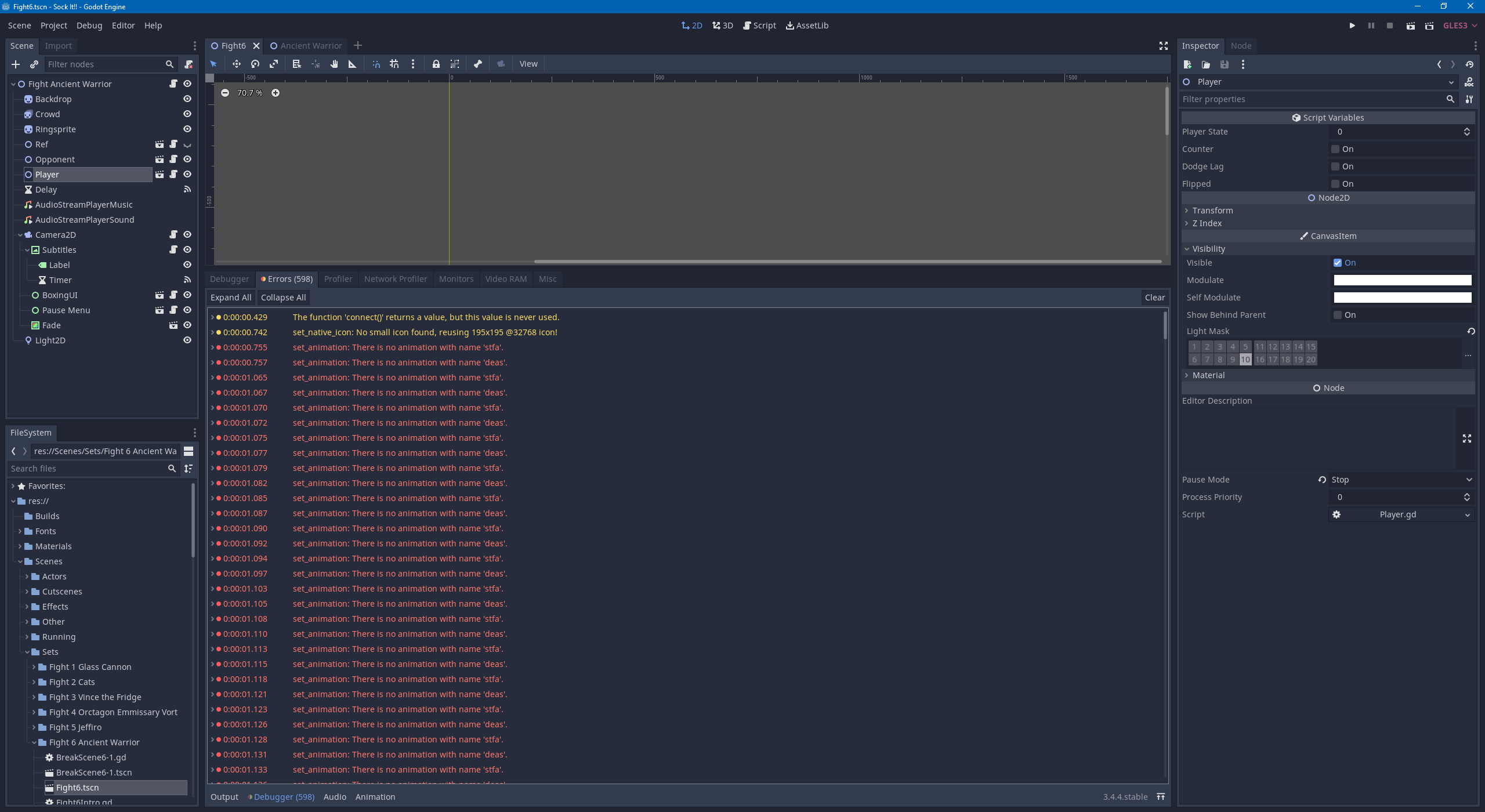The height and width of the screenshot is (812, 1485).
Task: Enable the Counter checkbox under Script Variables
Action: (1336, 149)
